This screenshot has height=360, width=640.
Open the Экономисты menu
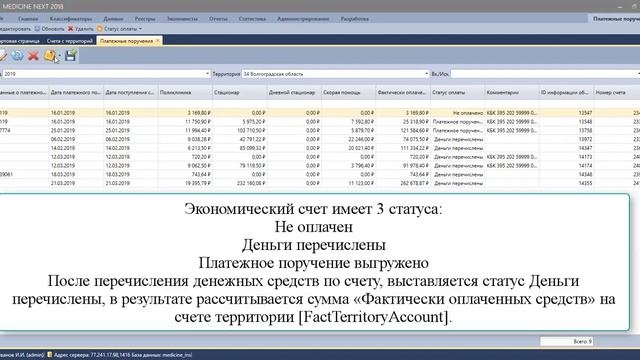click(182, 19)
